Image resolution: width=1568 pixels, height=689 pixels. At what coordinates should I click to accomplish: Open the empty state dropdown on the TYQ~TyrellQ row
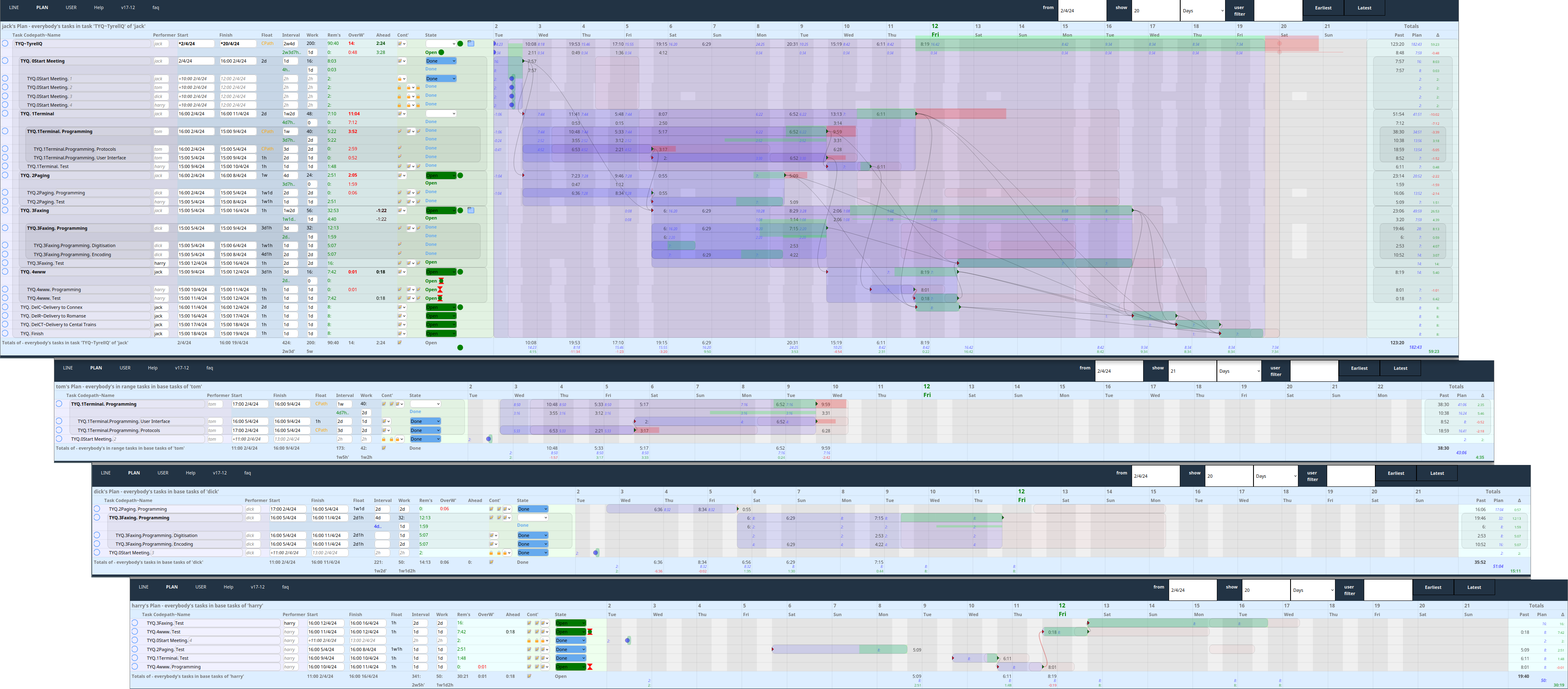coord(441,44)
